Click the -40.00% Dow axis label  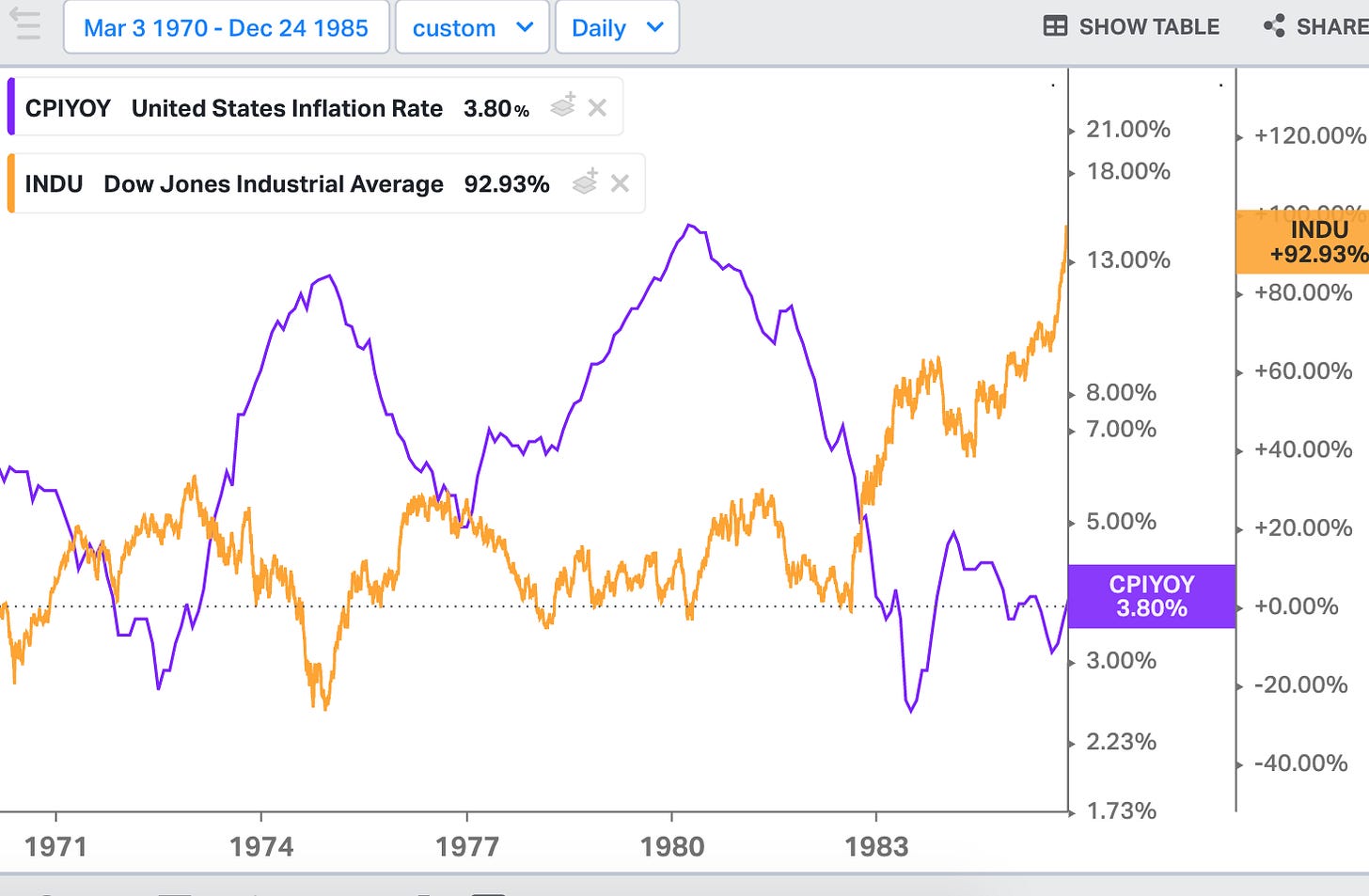[1301, 762]
